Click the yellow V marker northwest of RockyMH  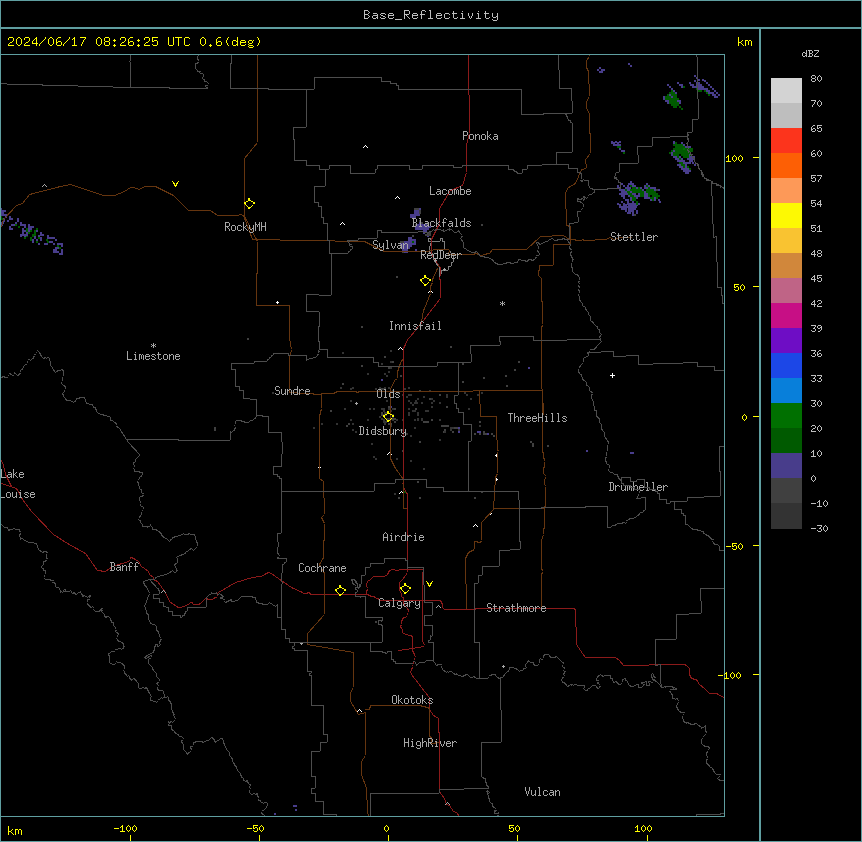(x=175, y=184)
